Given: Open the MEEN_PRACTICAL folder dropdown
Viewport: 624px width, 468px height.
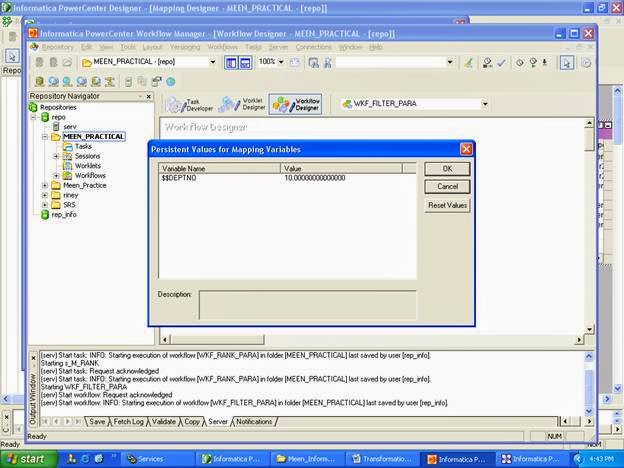Looking at the screenshot, I should 213,62.
